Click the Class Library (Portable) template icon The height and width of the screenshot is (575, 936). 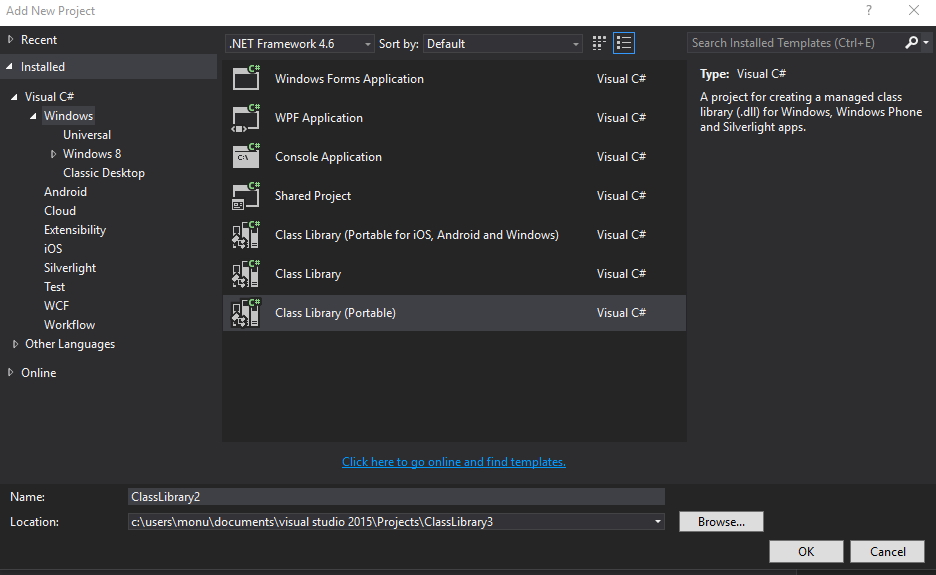(246, 313)
